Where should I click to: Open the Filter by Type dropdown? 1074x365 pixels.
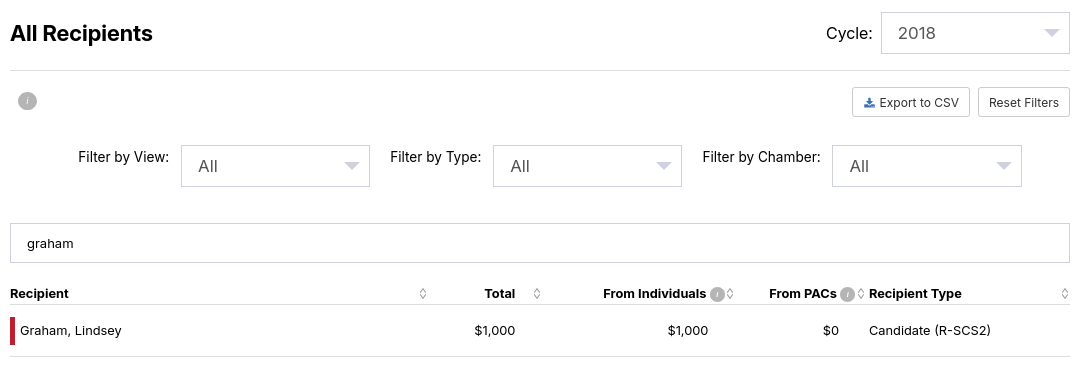point(587,166)
